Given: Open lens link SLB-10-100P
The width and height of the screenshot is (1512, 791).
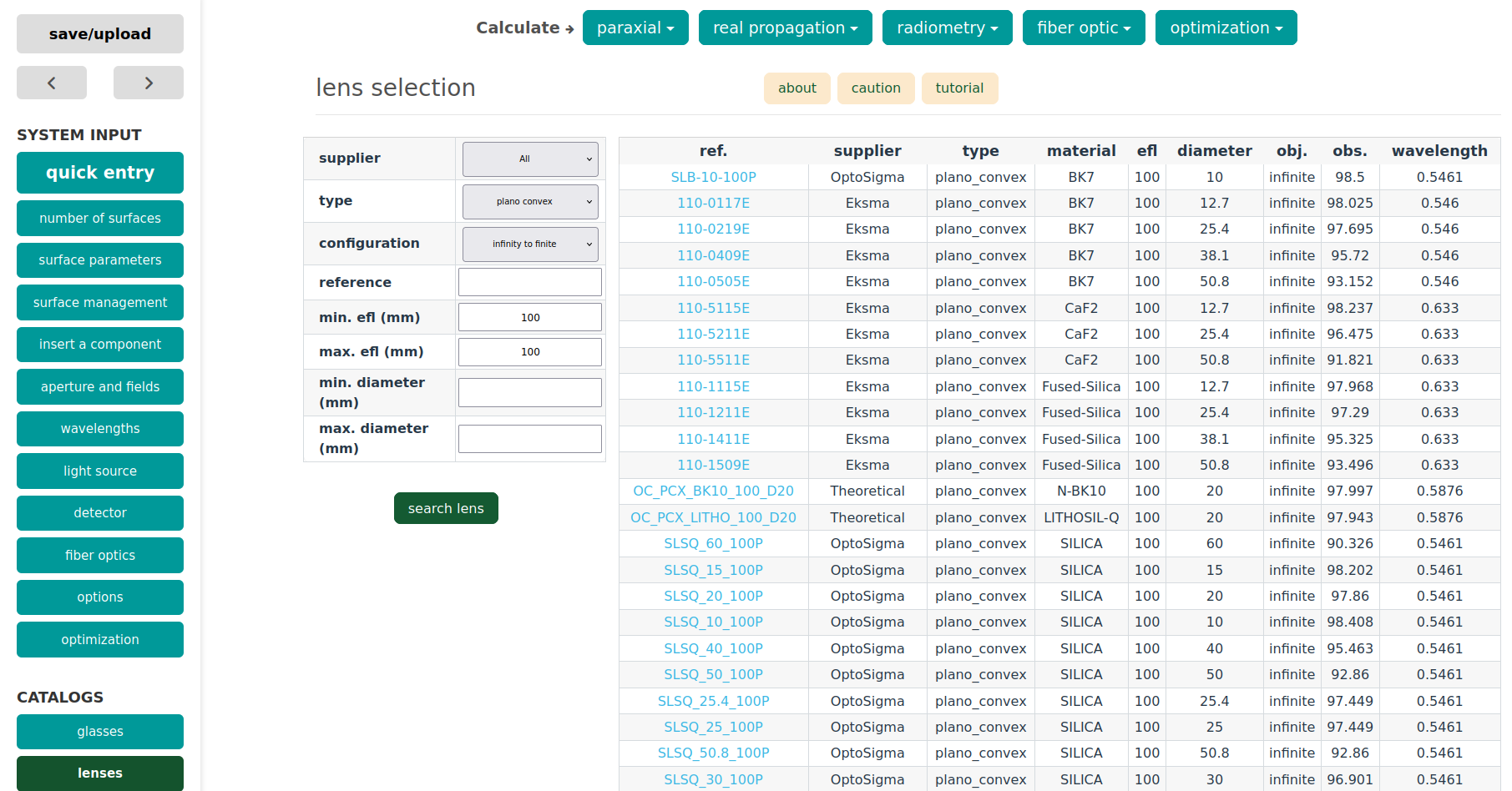Looking at the screenshot, I should pyautogui.click(x=713, y=177).
